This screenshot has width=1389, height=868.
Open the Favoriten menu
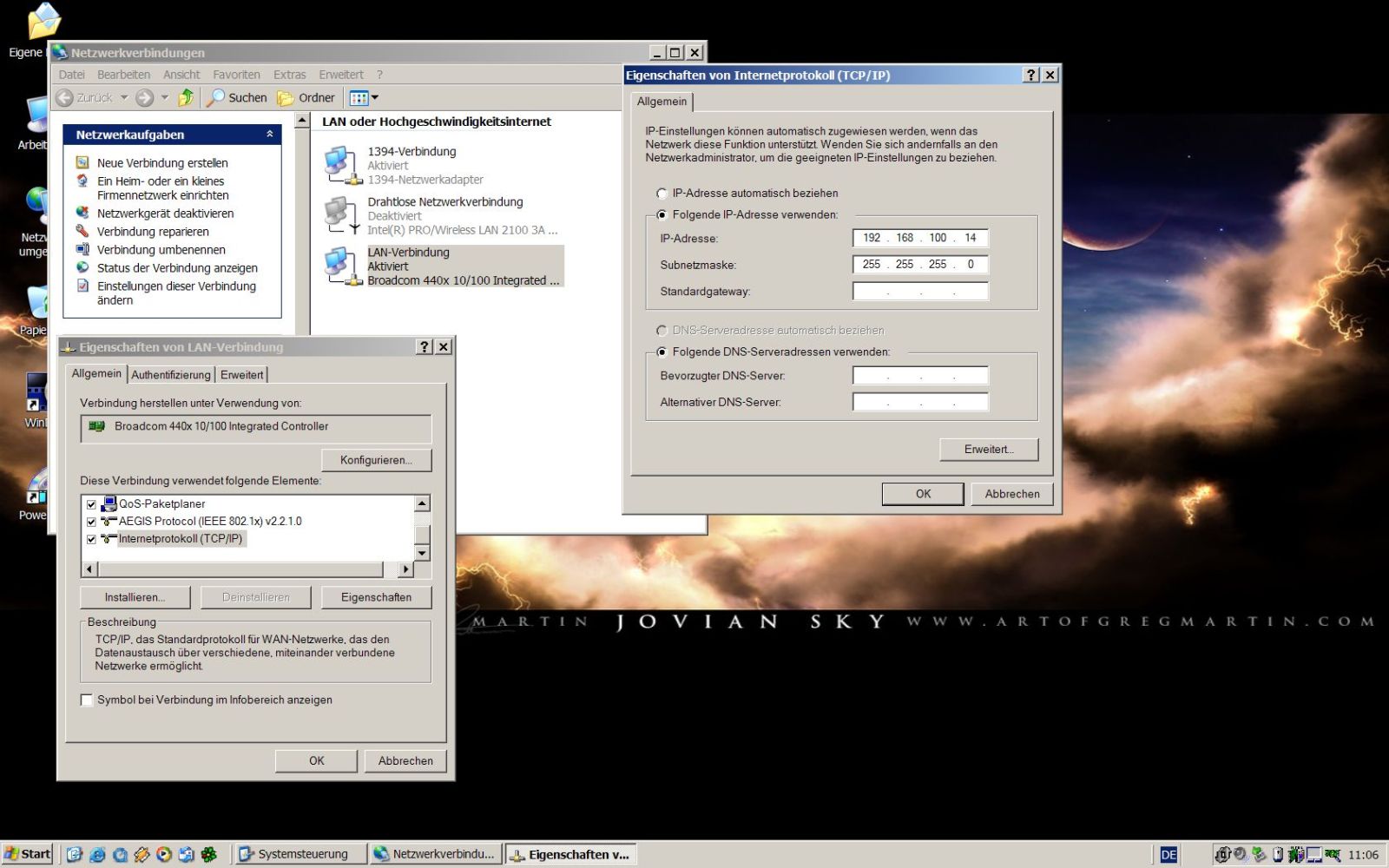[236, 75]
